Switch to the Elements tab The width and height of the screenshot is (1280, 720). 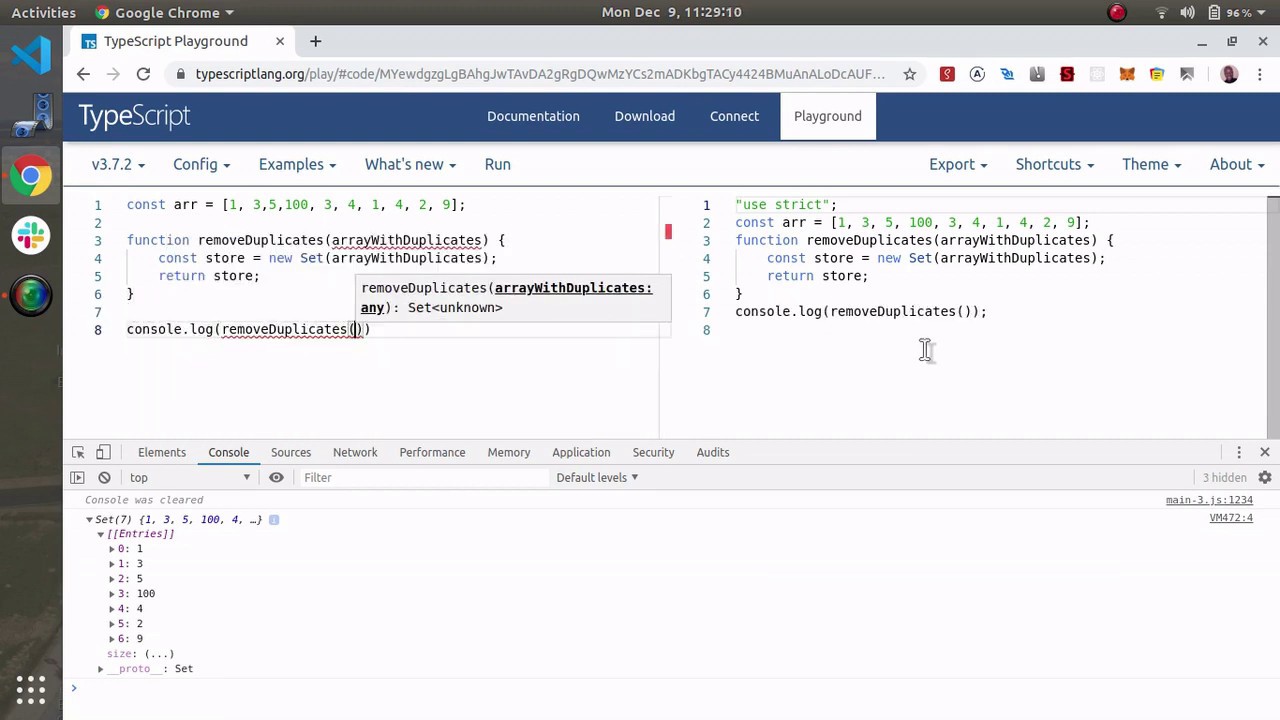[162, 452]
